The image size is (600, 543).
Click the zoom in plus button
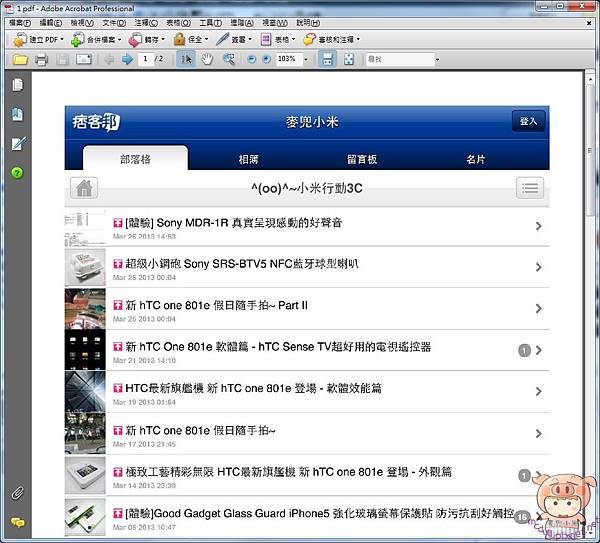pos(266,59)
